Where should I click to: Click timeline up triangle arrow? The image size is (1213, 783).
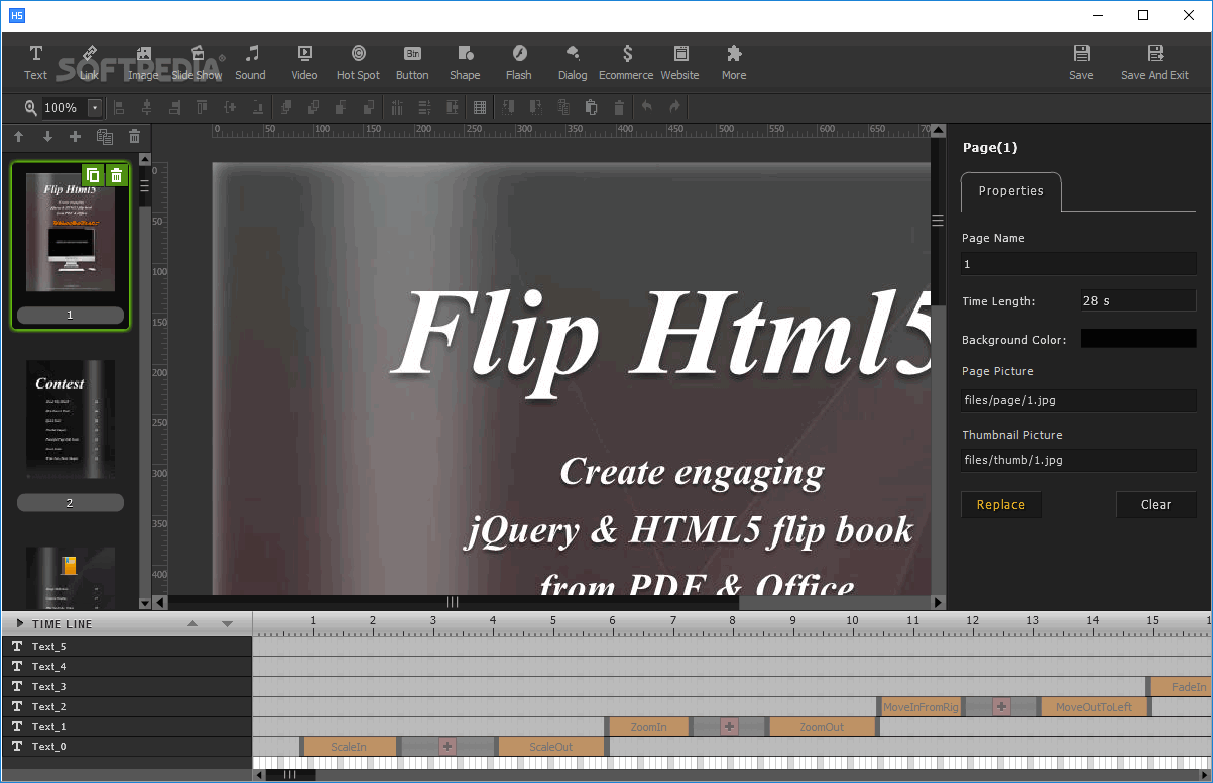click(x=193, y=623)
